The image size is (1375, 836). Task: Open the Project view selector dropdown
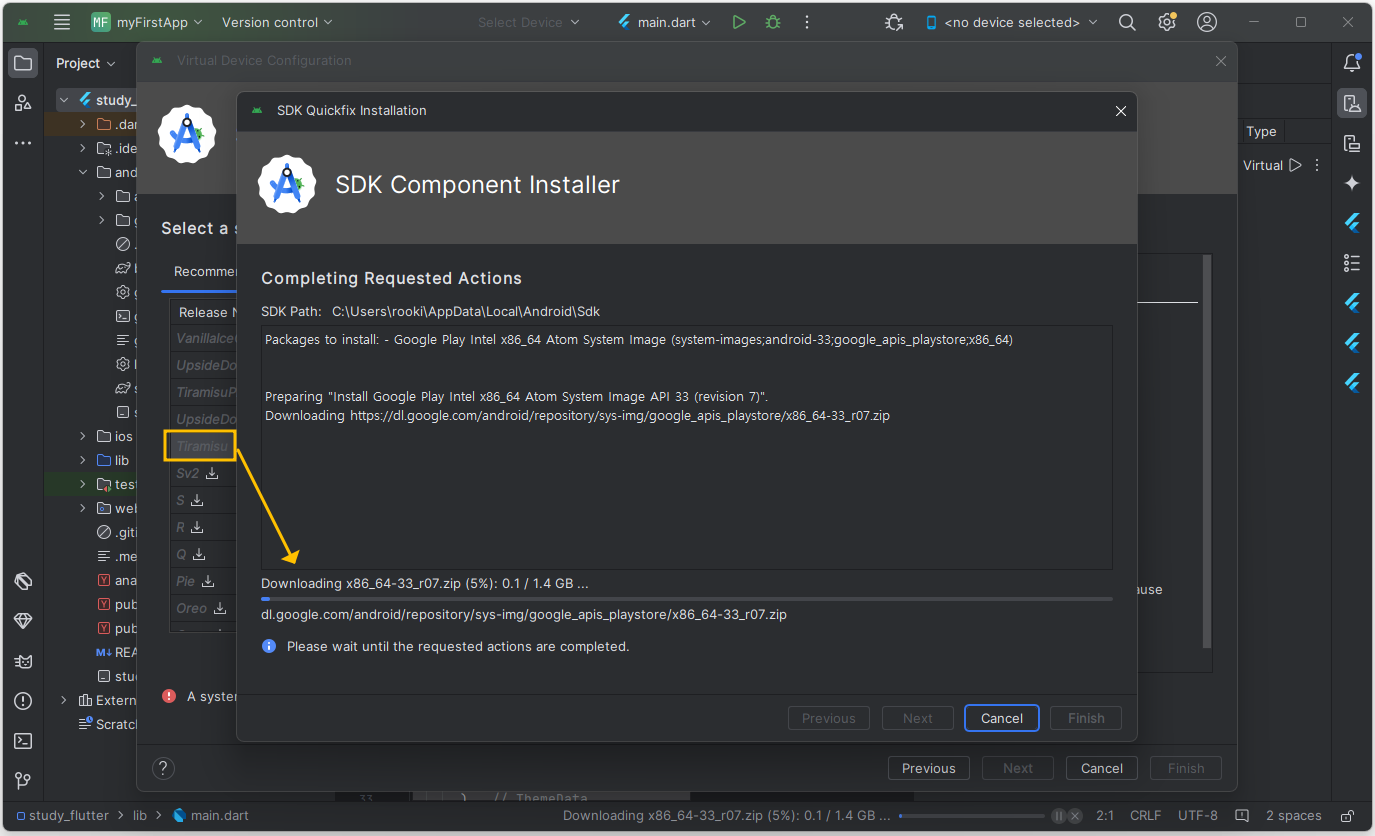point(85,63)
